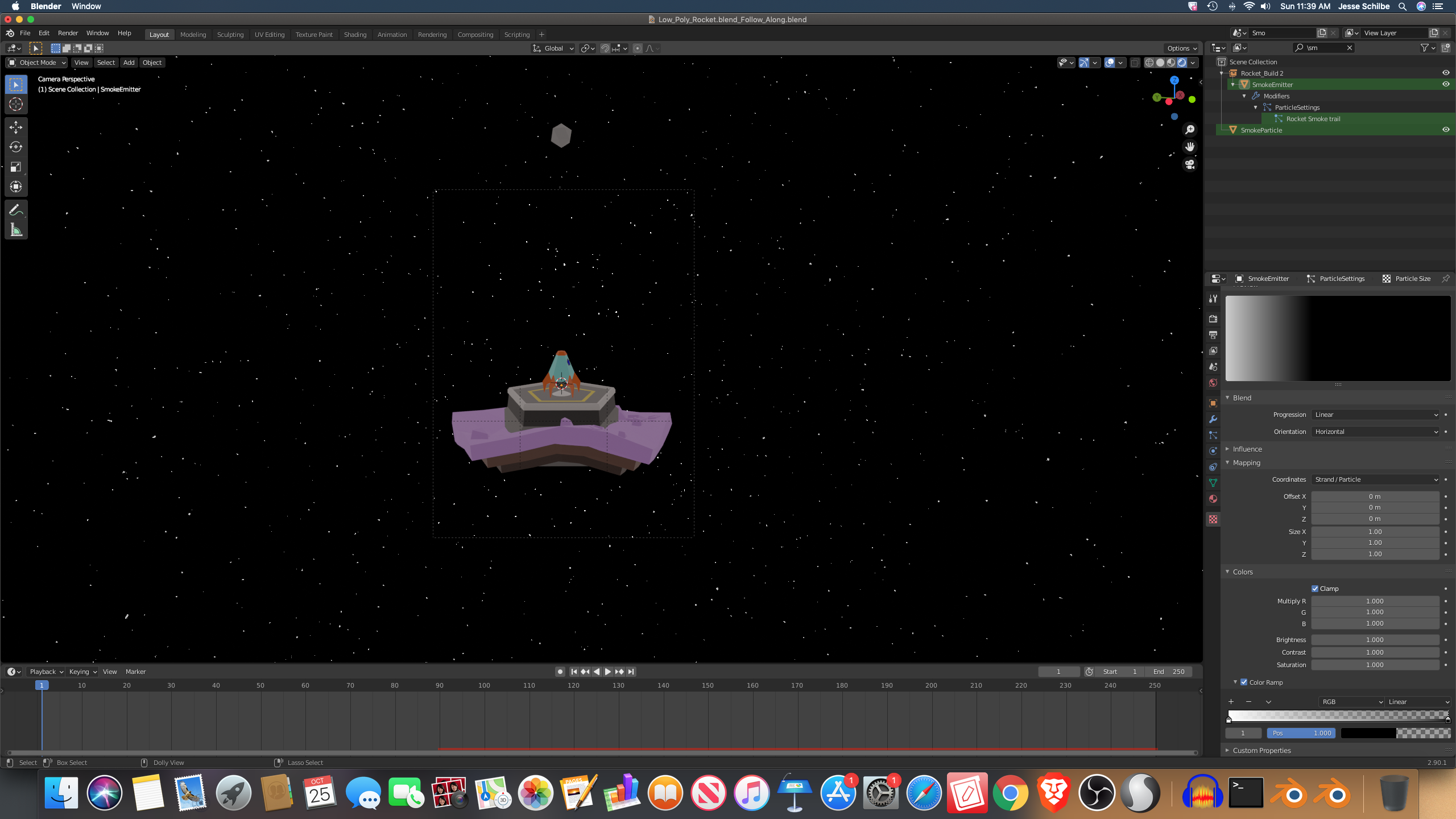The width and height of the screenshot is (1456, 819).
Task: Open the Progression Linear dropdown
Action: pyautogui.click(x=1375, y=415)
